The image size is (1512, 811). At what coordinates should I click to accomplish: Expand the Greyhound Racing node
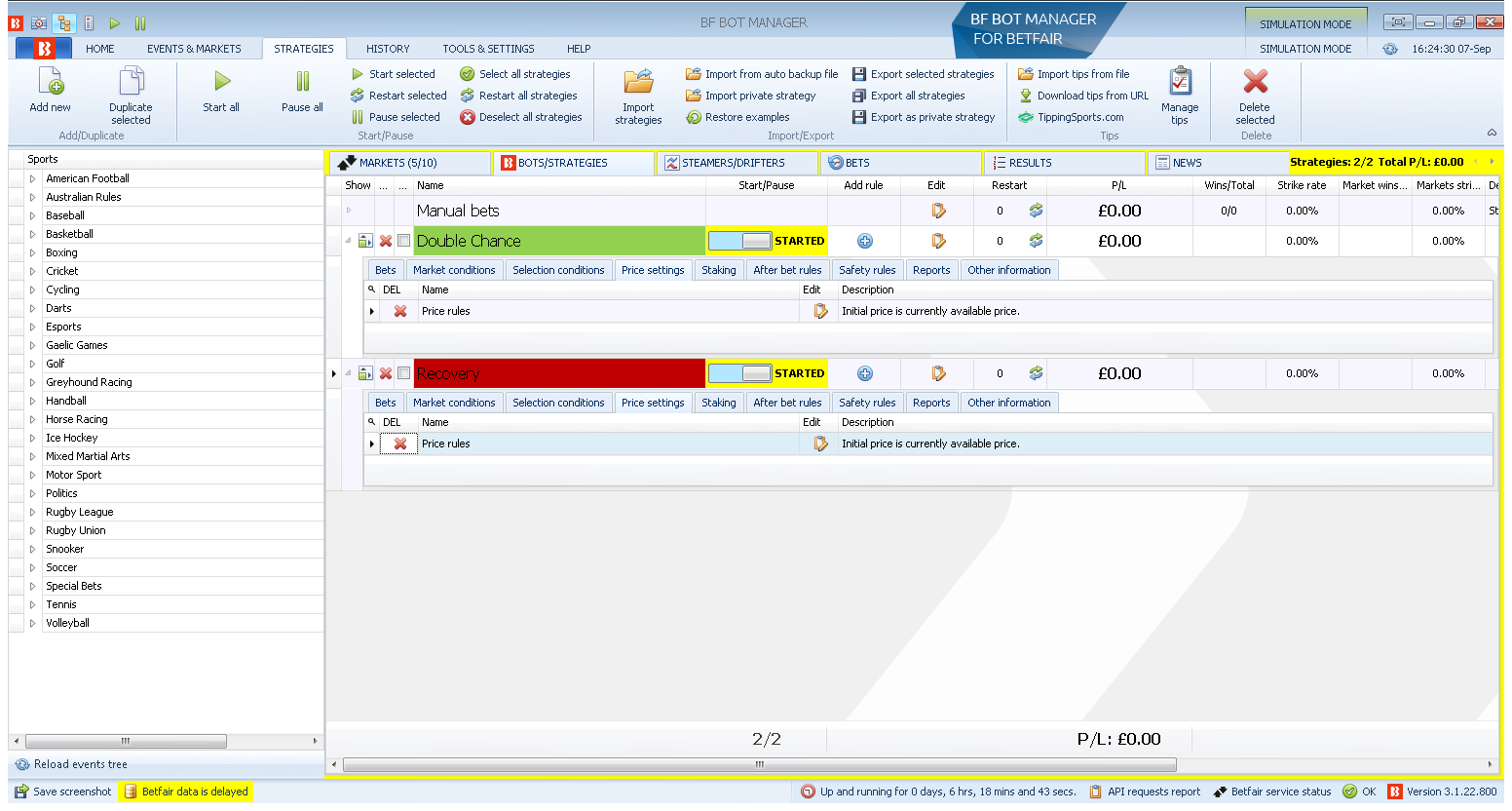(x=32, y=382)
